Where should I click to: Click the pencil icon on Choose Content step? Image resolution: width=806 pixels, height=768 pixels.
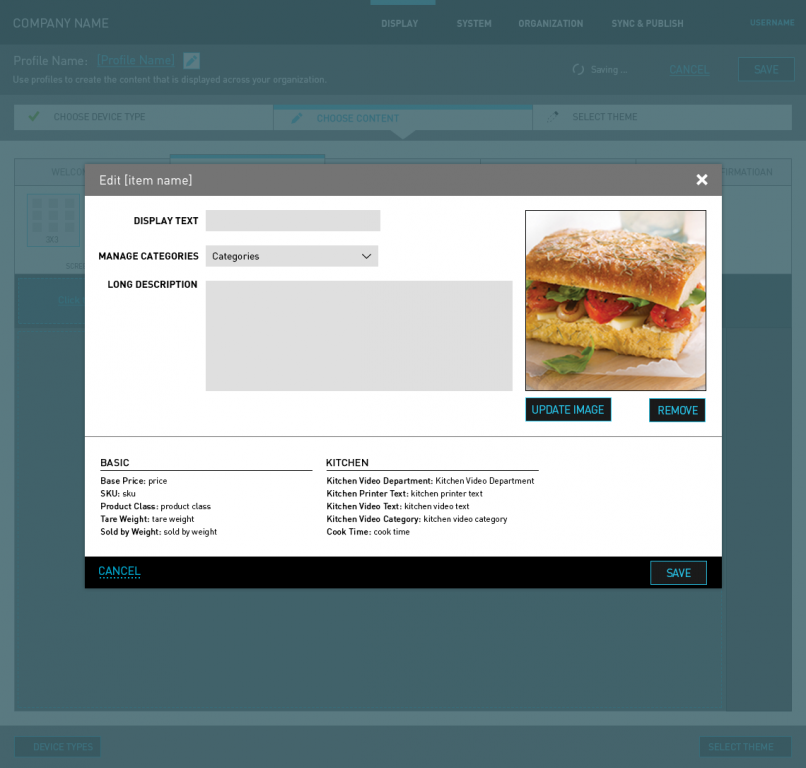296,118
